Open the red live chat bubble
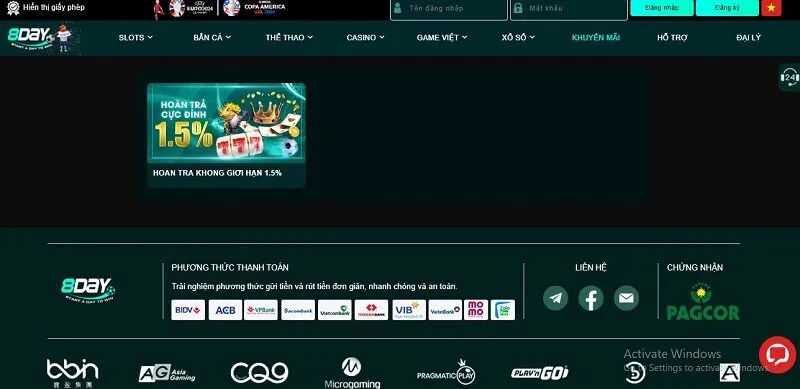This screenshot has width=800, height=389. click(x=777, y=355)
